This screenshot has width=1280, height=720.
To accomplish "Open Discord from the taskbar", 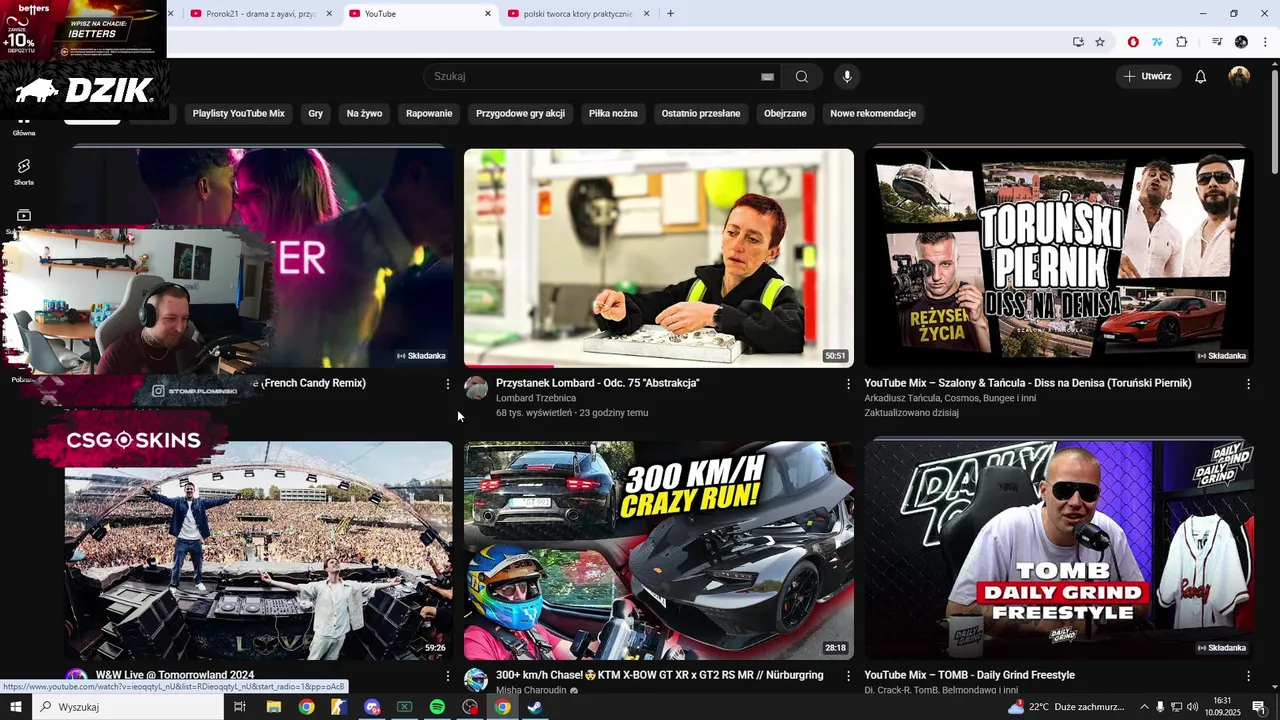I will (x=372, y=707).
